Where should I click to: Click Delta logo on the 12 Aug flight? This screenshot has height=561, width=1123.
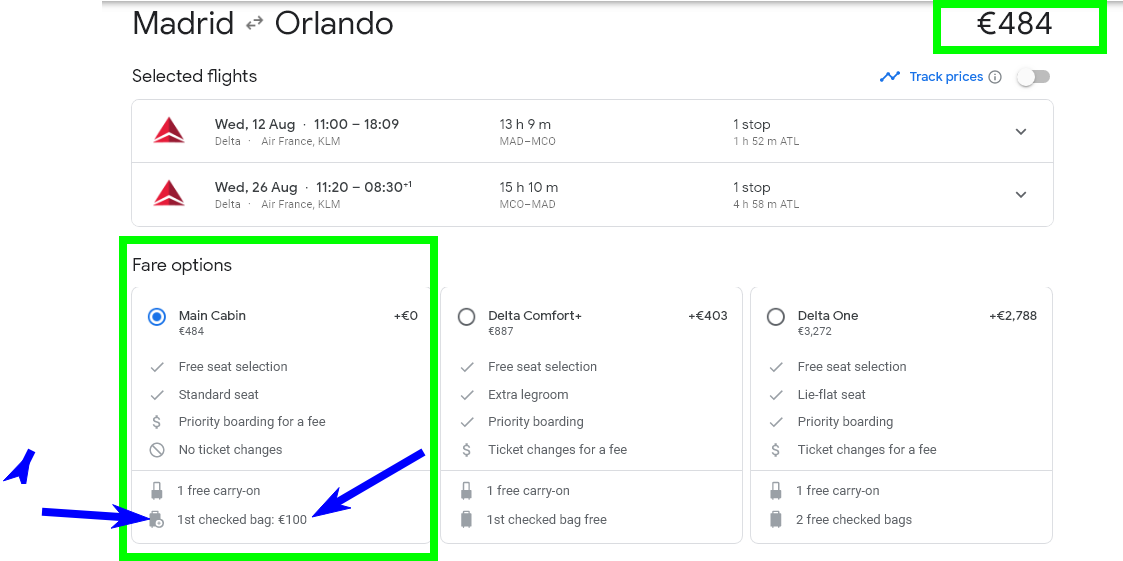[x=169, y=131]
